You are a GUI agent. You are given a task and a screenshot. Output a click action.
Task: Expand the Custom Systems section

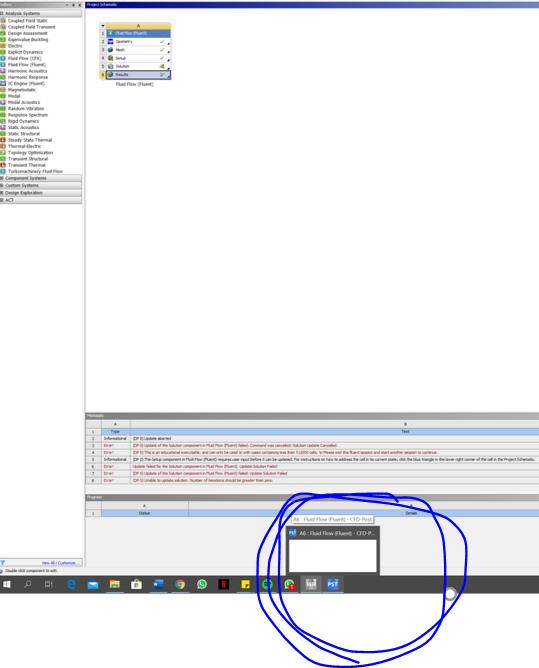[2, 186]
